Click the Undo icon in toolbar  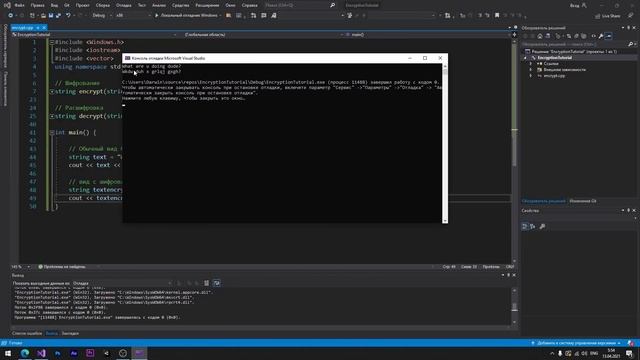68,16
